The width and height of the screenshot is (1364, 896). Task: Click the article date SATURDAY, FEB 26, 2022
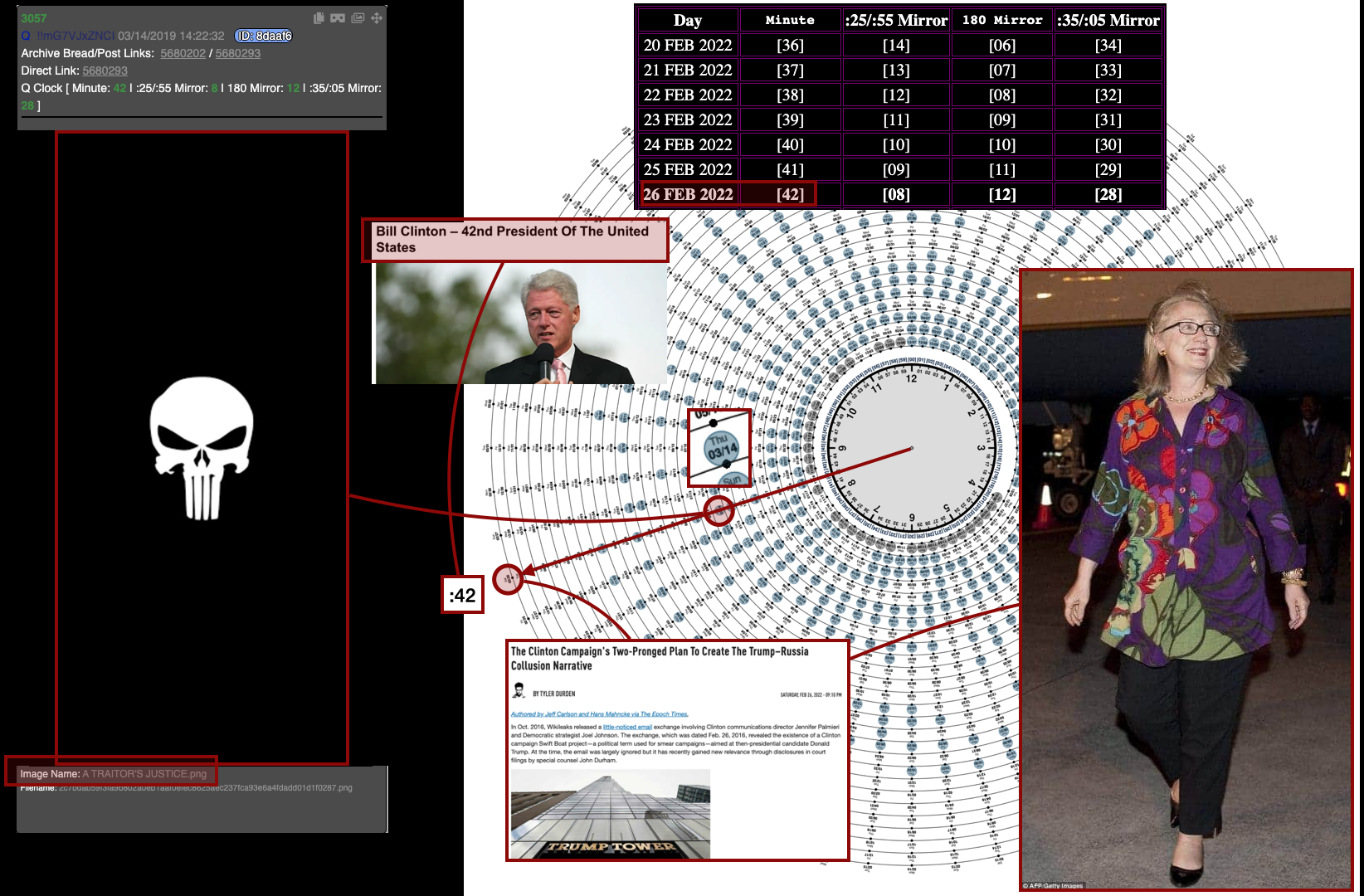click(811, 694)
